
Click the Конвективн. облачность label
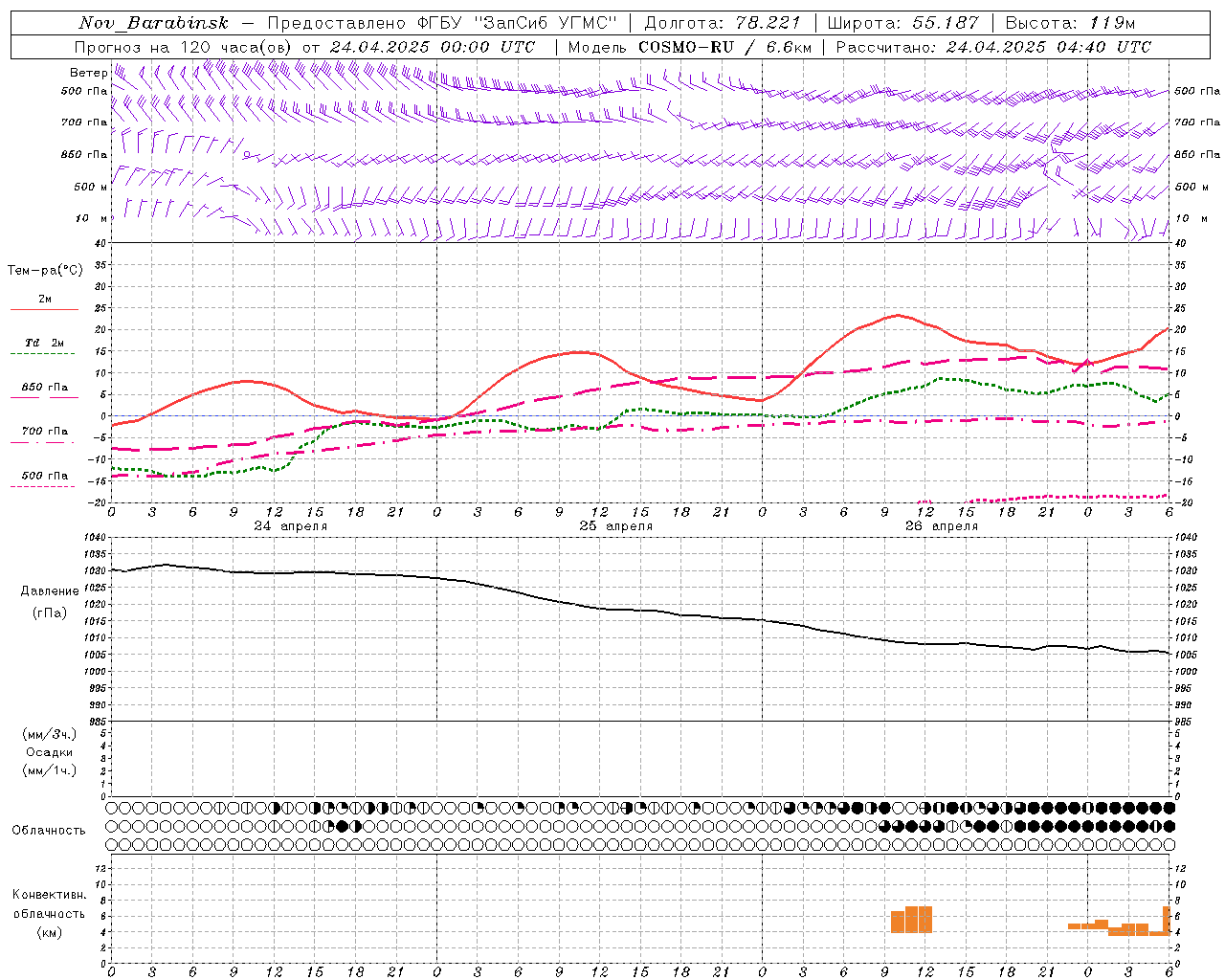[50, 904]
